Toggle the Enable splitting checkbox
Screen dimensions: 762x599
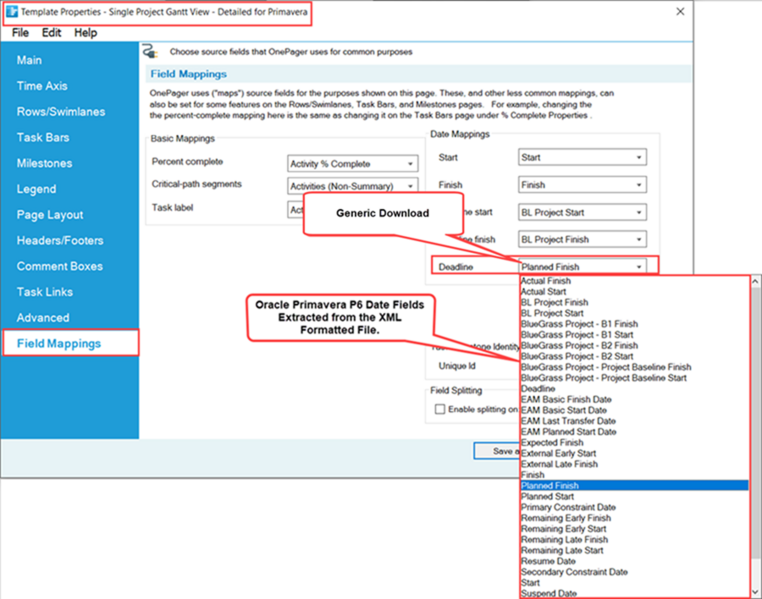click(x=440, y=409)
